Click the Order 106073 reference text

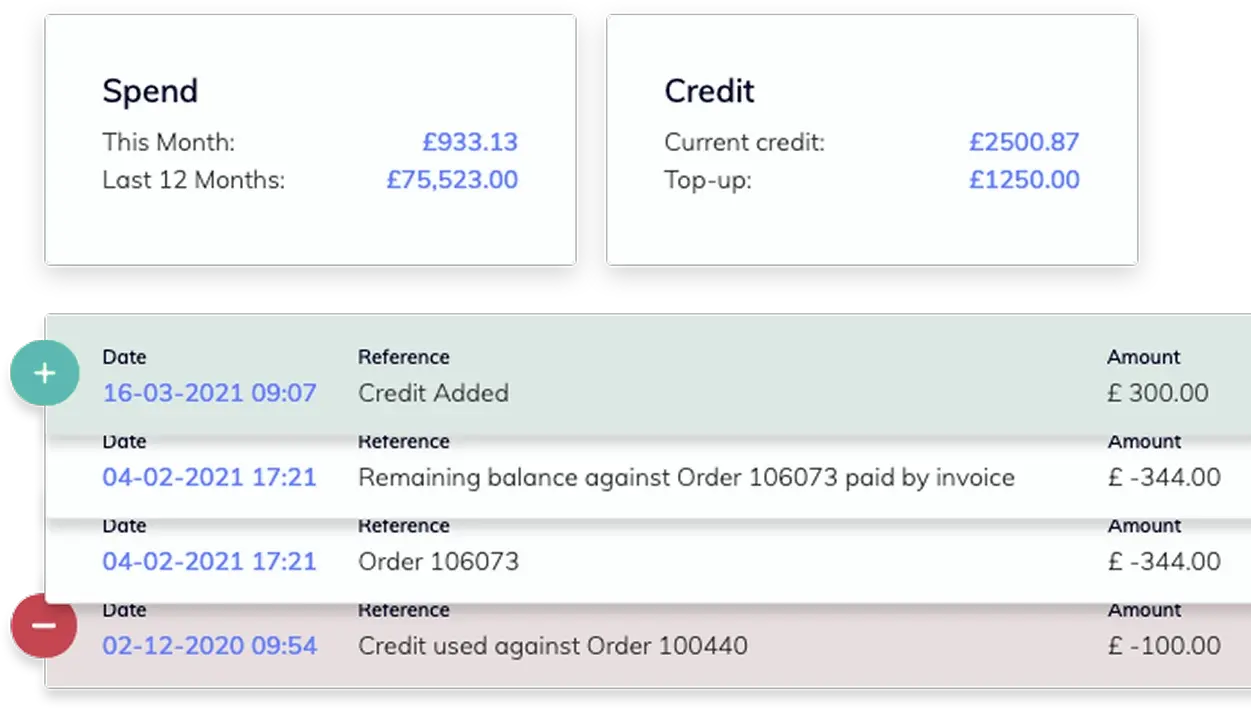coord(438,562)
